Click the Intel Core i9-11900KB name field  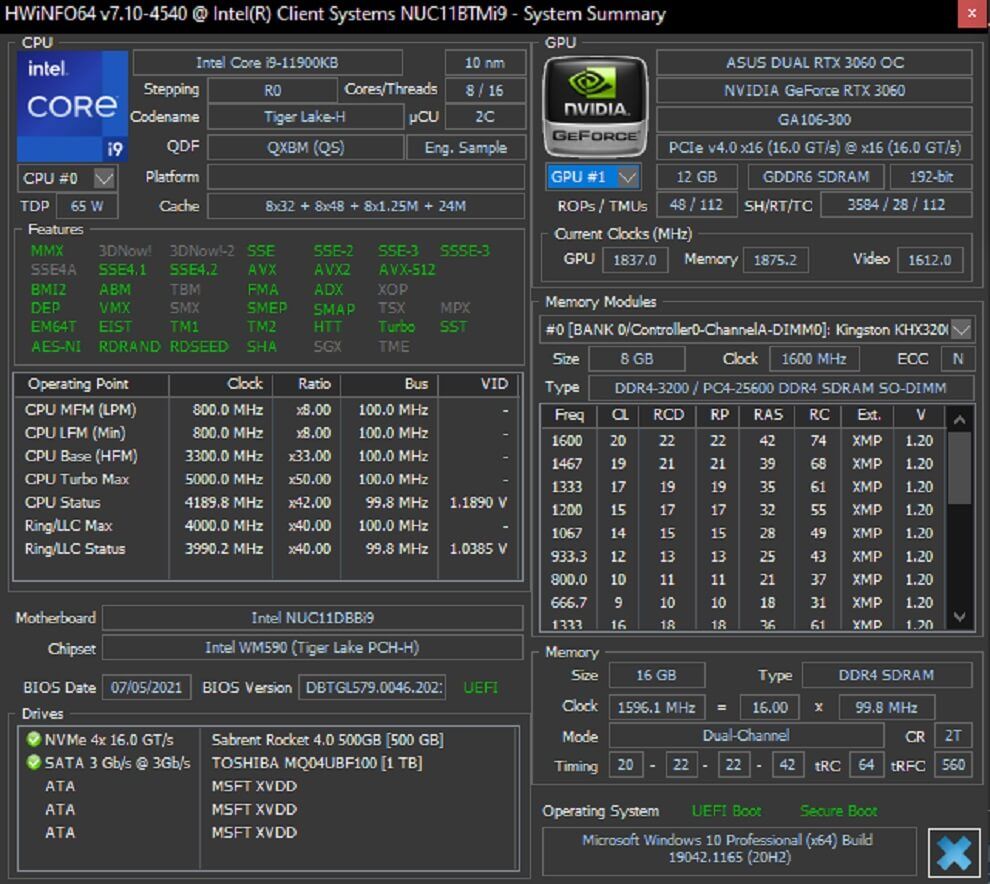(267, 63)
